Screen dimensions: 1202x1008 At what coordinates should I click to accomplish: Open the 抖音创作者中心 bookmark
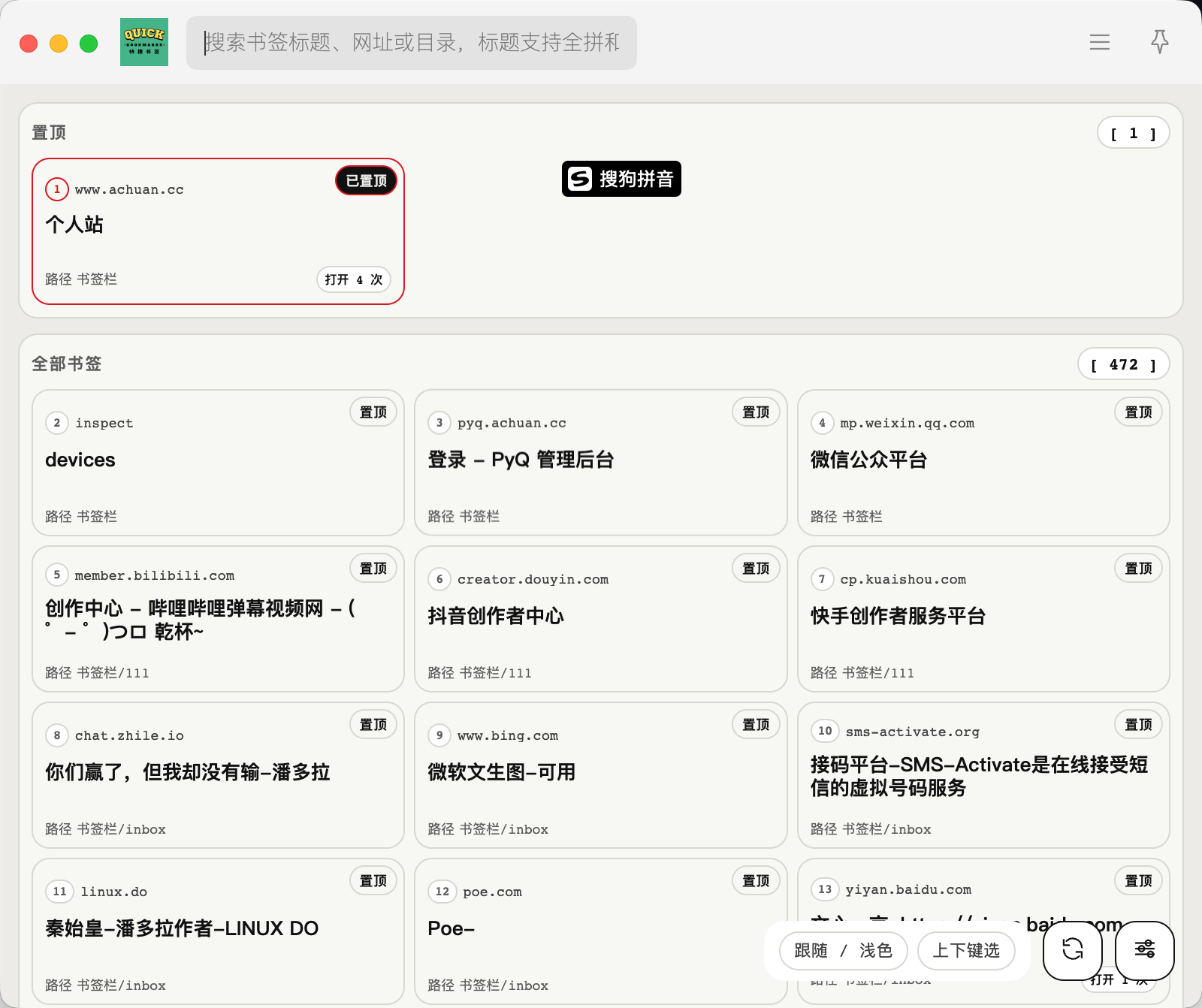coord(496,616)
